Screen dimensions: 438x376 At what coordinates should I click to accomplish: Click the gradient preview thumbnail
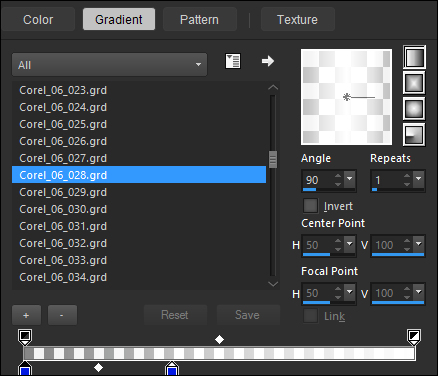coord(346,97)
